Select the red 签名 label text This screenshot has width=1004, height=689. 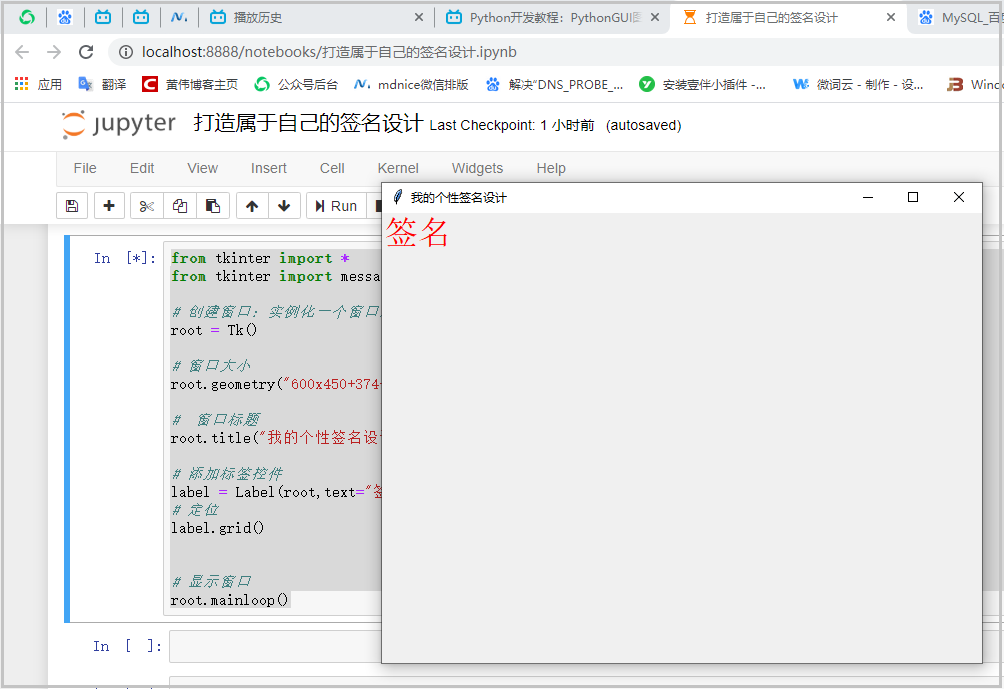click(416, 235)
